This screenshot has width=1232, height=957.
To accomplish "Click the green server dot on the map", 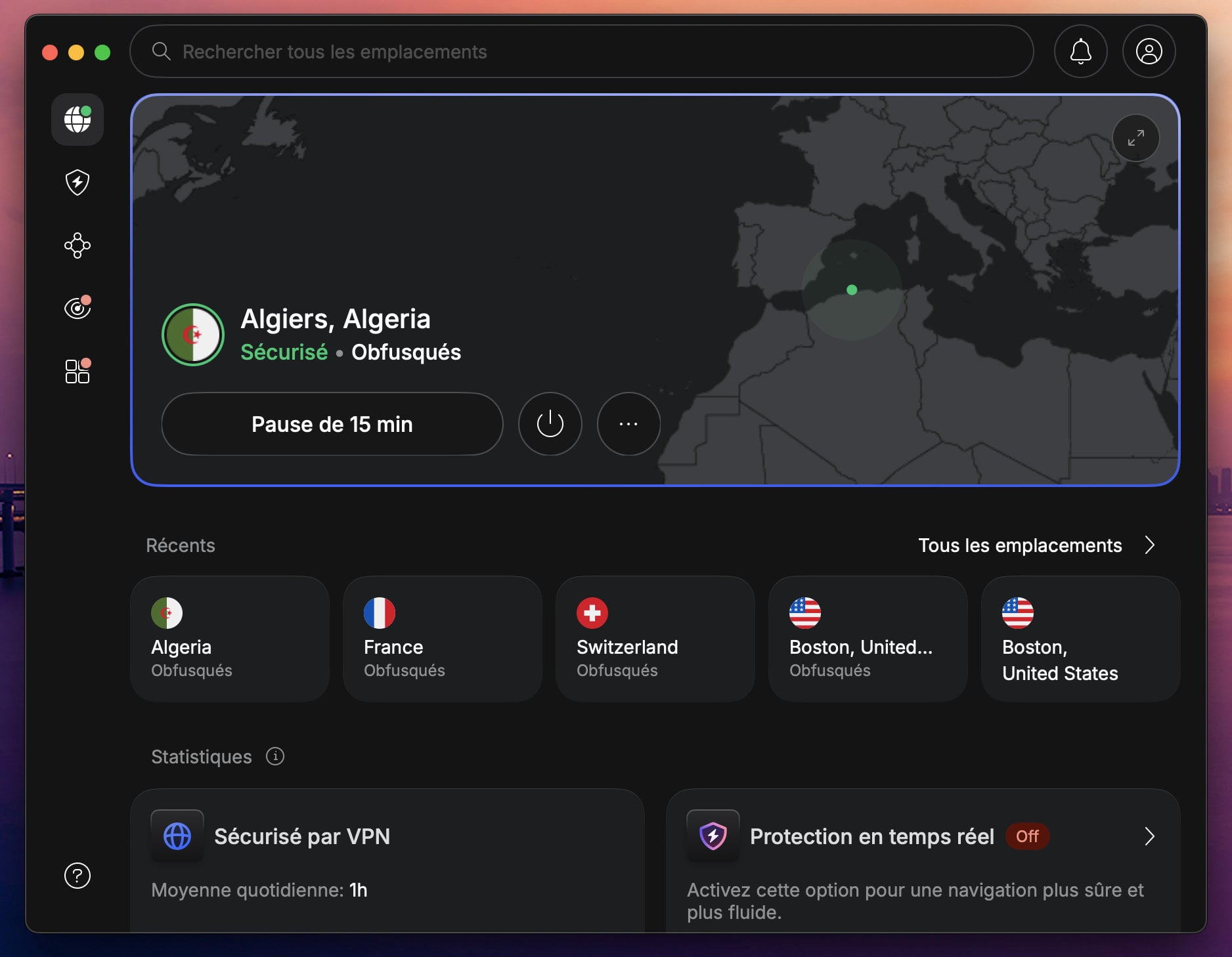I will pos(852,289).
